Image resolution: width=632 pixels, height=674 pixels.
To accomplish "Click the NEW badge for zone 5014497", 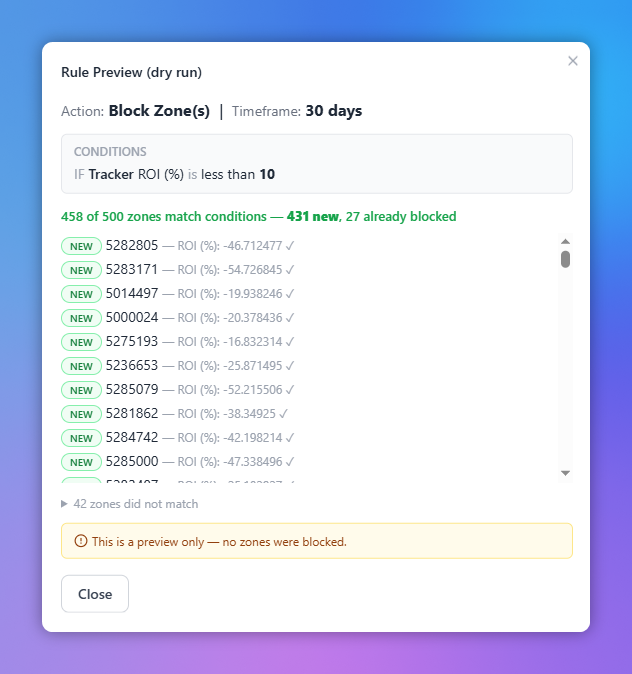I will [81, 294].
